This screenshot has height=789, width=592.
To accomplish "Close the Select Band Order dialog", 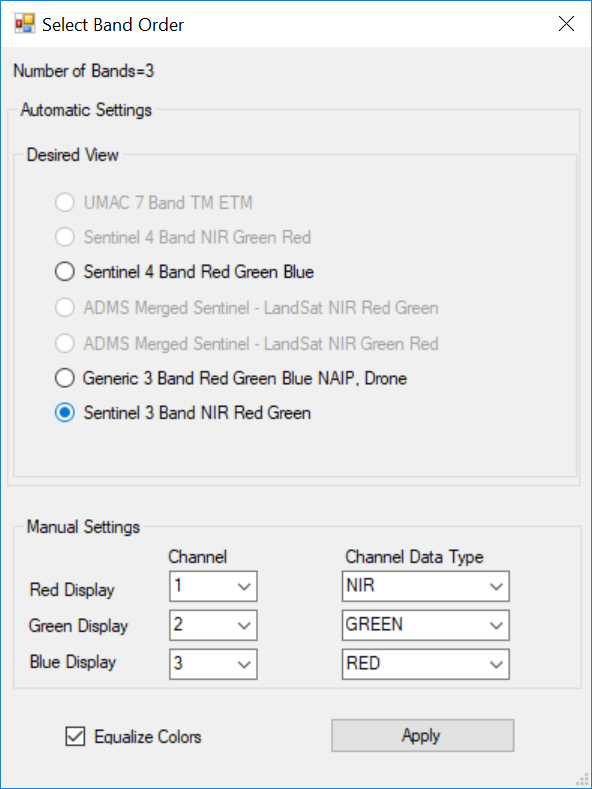I will coord(566,24).
